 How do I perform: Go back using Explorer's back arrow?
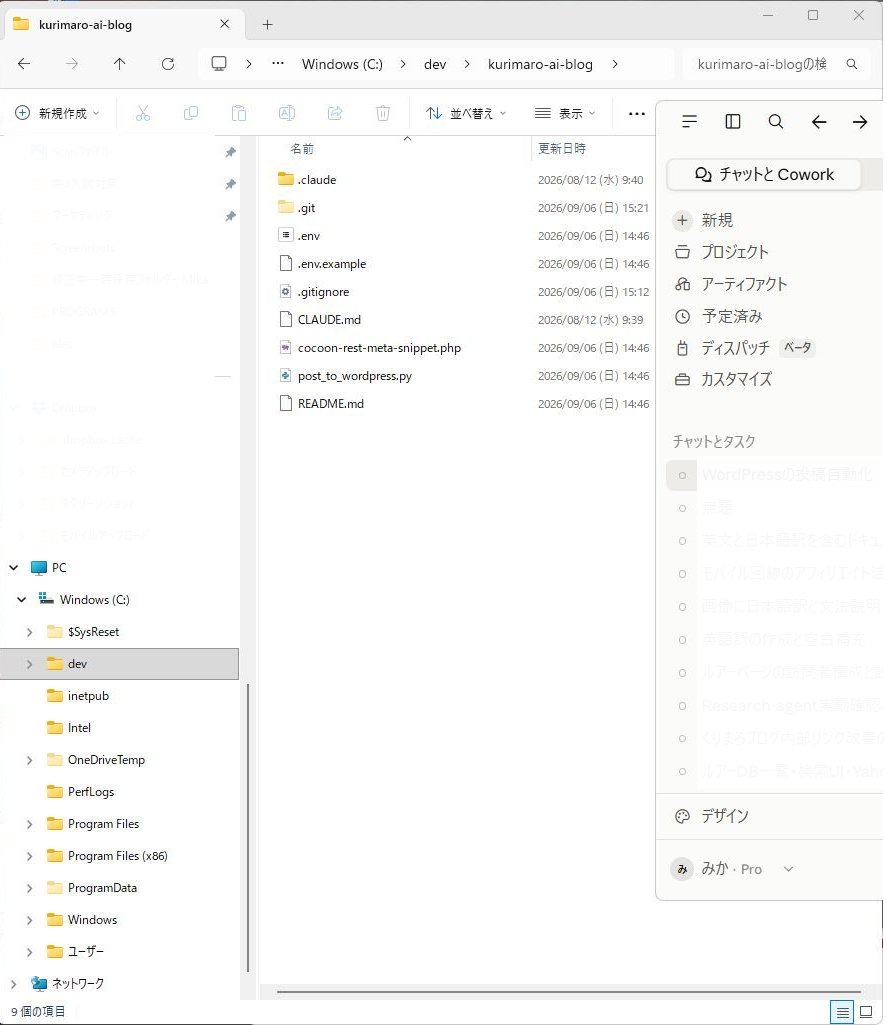tap(24, 63)
